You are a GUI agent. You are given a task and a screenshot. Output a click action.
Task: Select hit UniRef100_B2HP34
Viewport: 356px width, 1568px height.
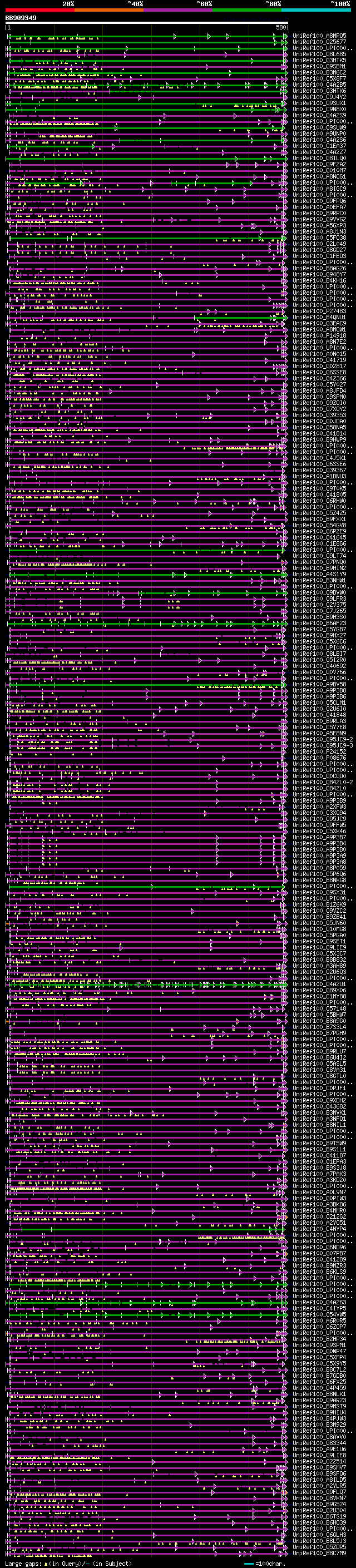[x=319, y=1339]
